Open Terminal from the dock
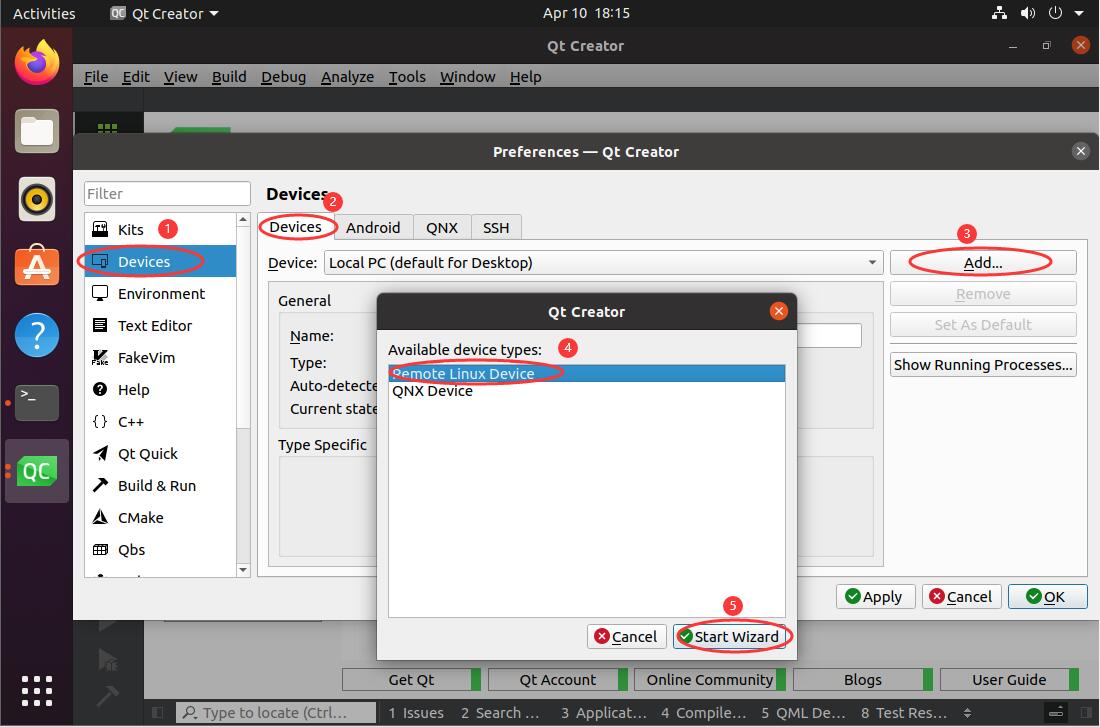This screenshot has height=727, width=1100. pos(36,403)
